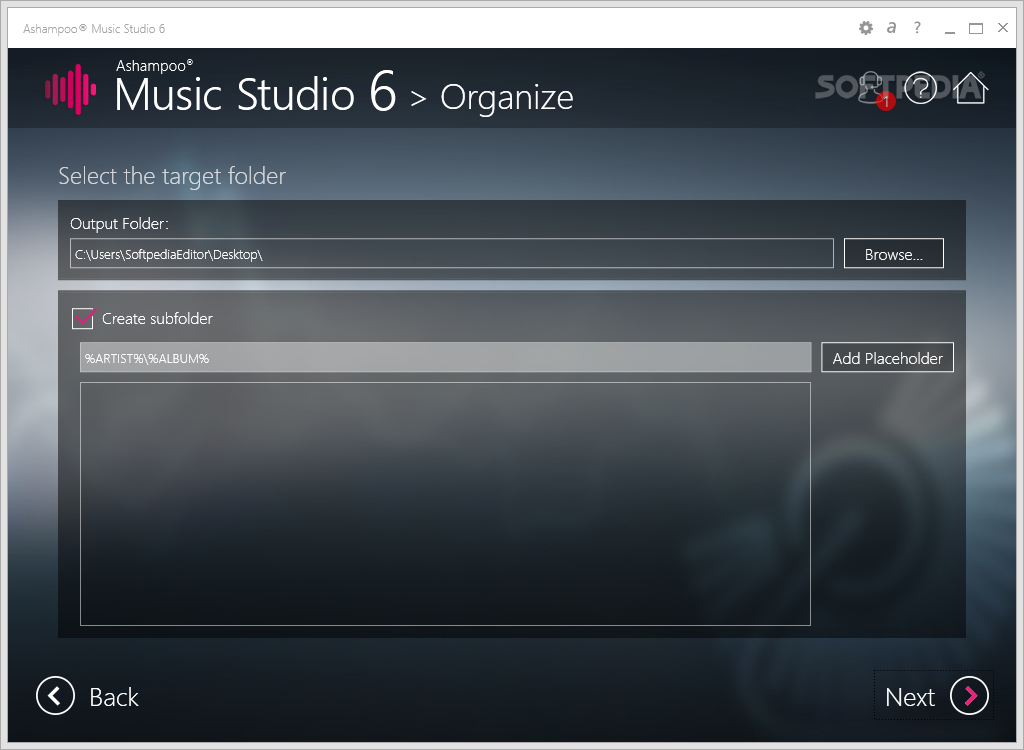The image size is (1024, 750).
Task: Open the support agent notification icon
Action: coord(875,90)
